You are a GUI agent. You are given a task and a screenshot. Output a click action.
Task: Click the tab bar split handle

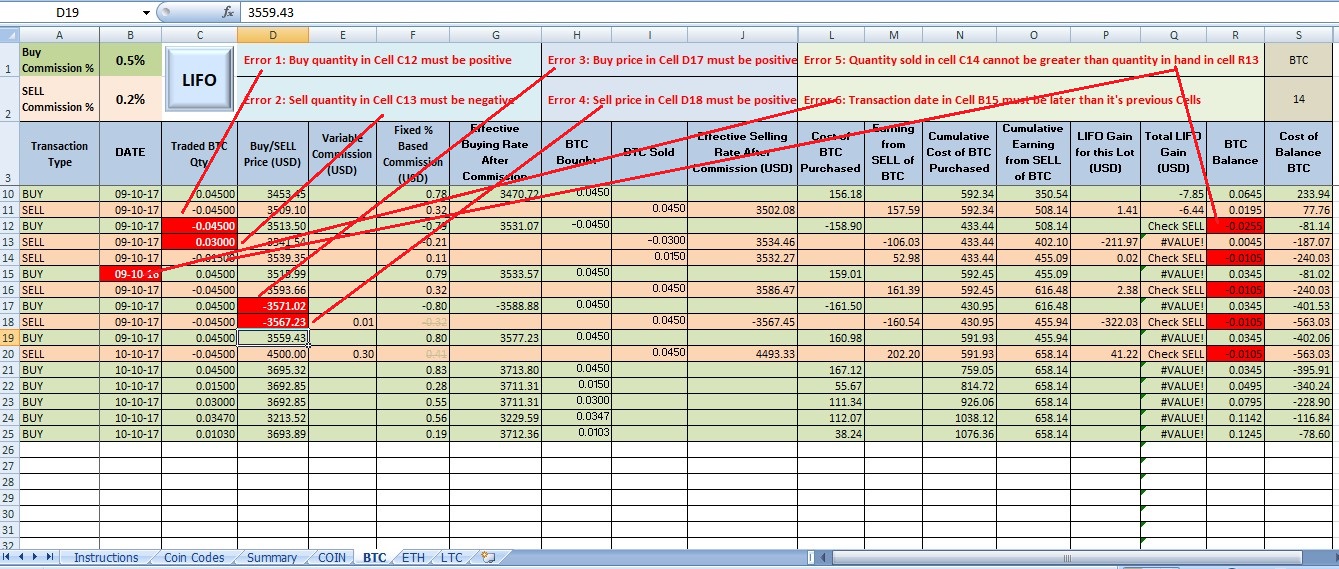[810, 558]
